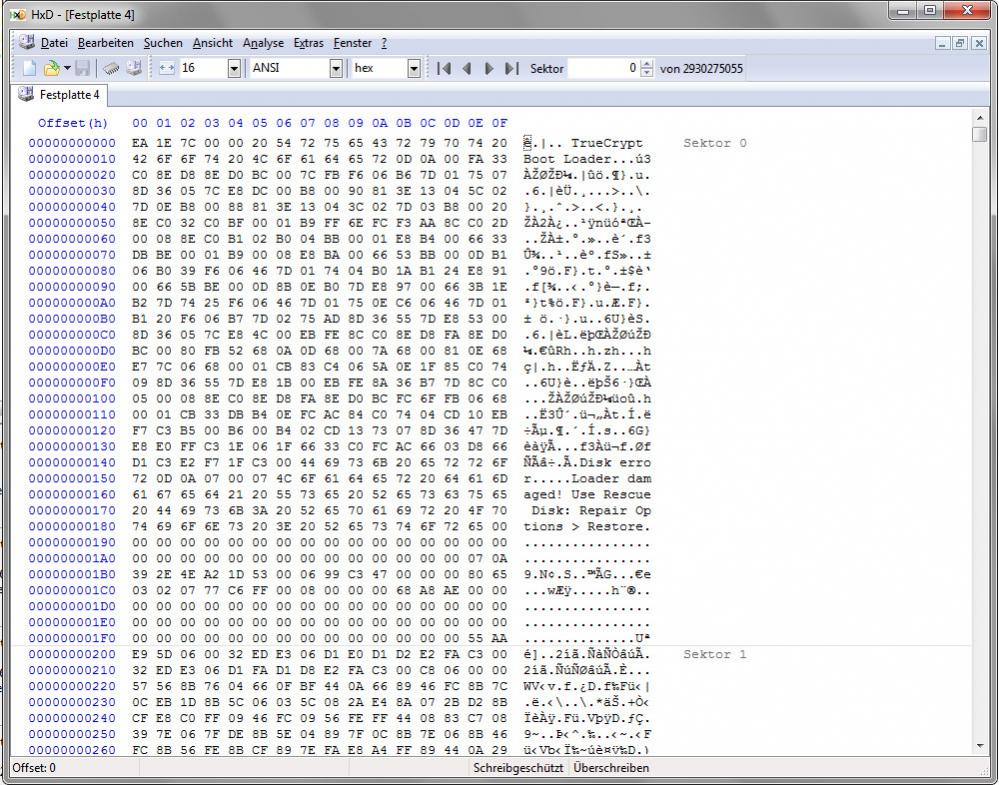The height and width of the screenshot is (785, 999).
Task: Select the Festplatte 4 tab
Action: [x=60, y=95]
